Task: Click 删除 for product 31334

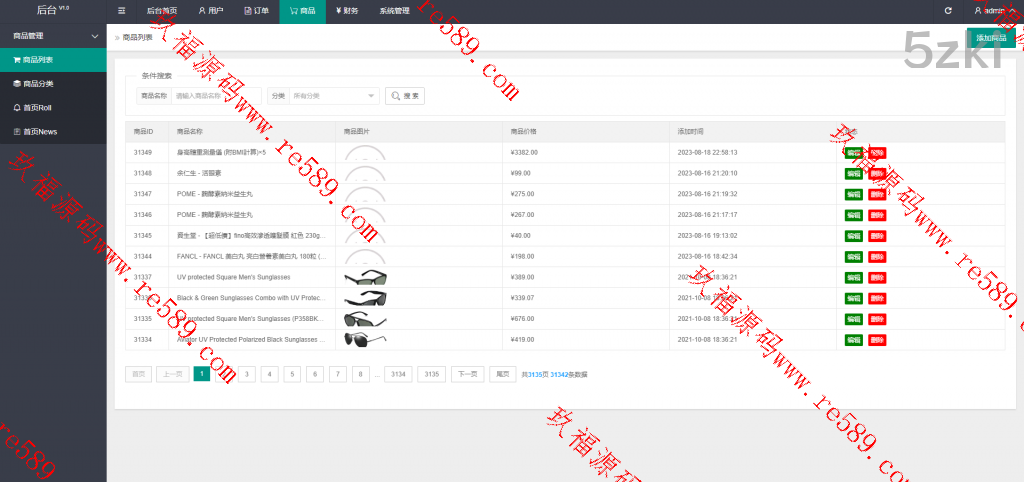Action: pos(877,340)
